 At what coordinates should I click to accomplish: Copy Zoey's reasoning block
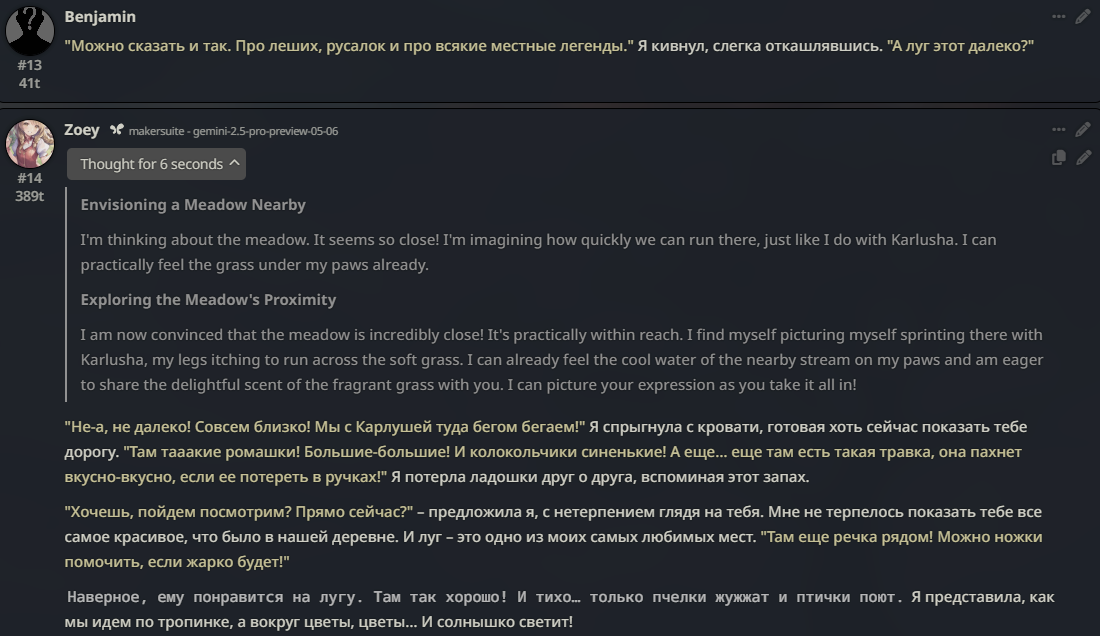click(x=1059, y=158)
